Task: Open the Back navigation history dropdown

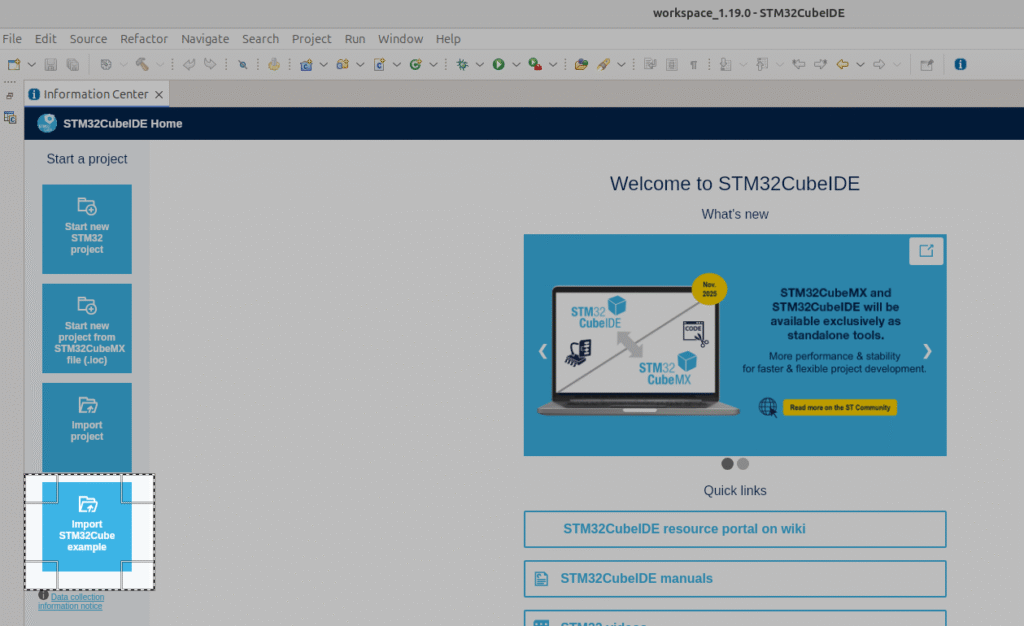Action: (x=861, y=63)
